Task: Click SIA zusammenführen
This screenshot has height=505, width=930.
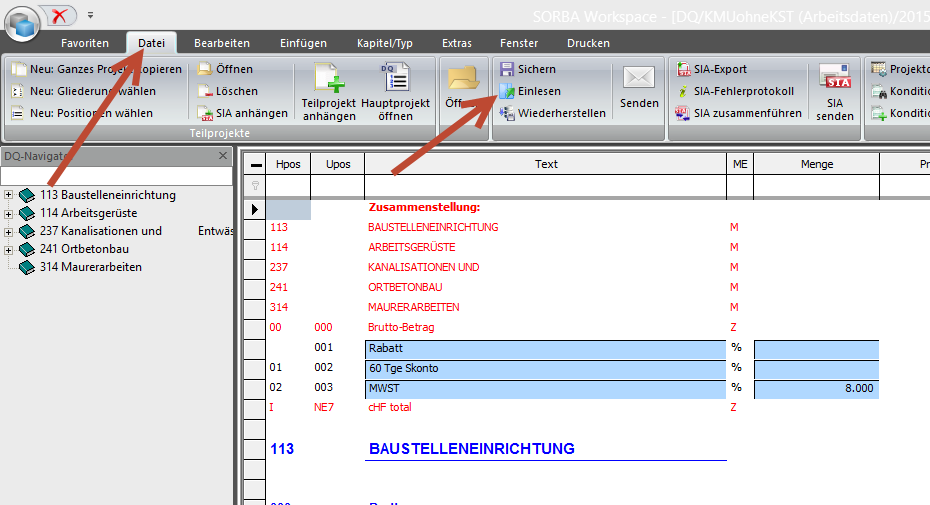Action: [684, 113]
